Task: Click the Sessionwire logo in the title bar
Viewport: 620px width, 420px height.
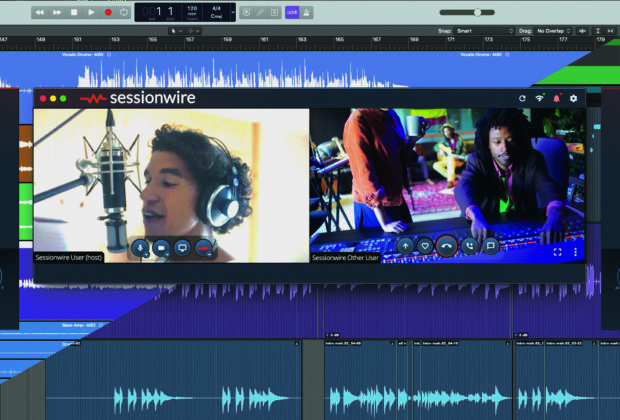Action: coord(138,99)
